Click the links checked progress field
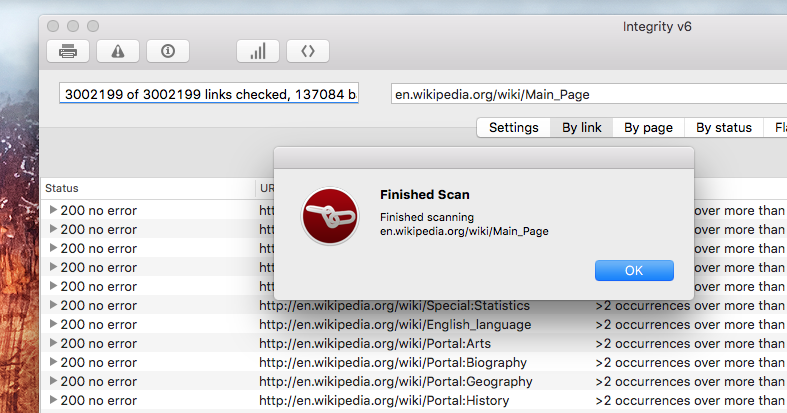787x413 pixels. pyautogui.click(x=209, y=94)
